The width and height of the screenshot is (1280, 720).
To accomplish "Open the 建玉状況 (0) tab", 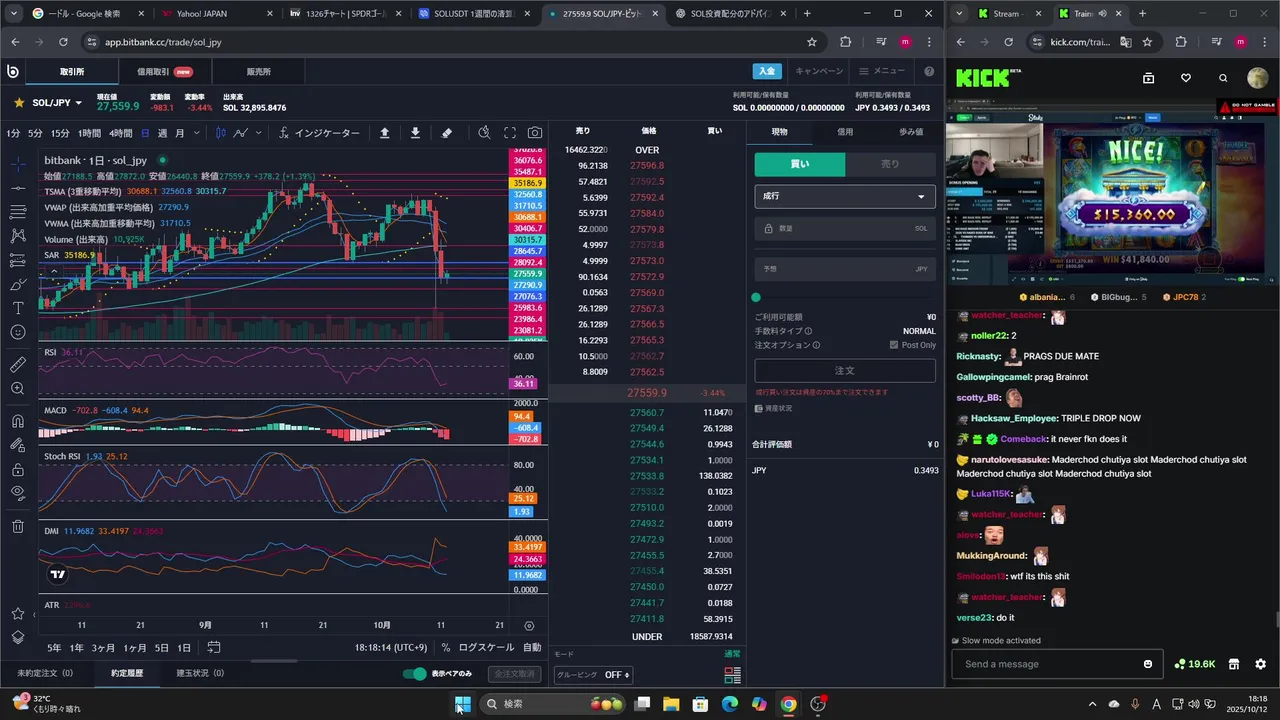I will point(200,674).
